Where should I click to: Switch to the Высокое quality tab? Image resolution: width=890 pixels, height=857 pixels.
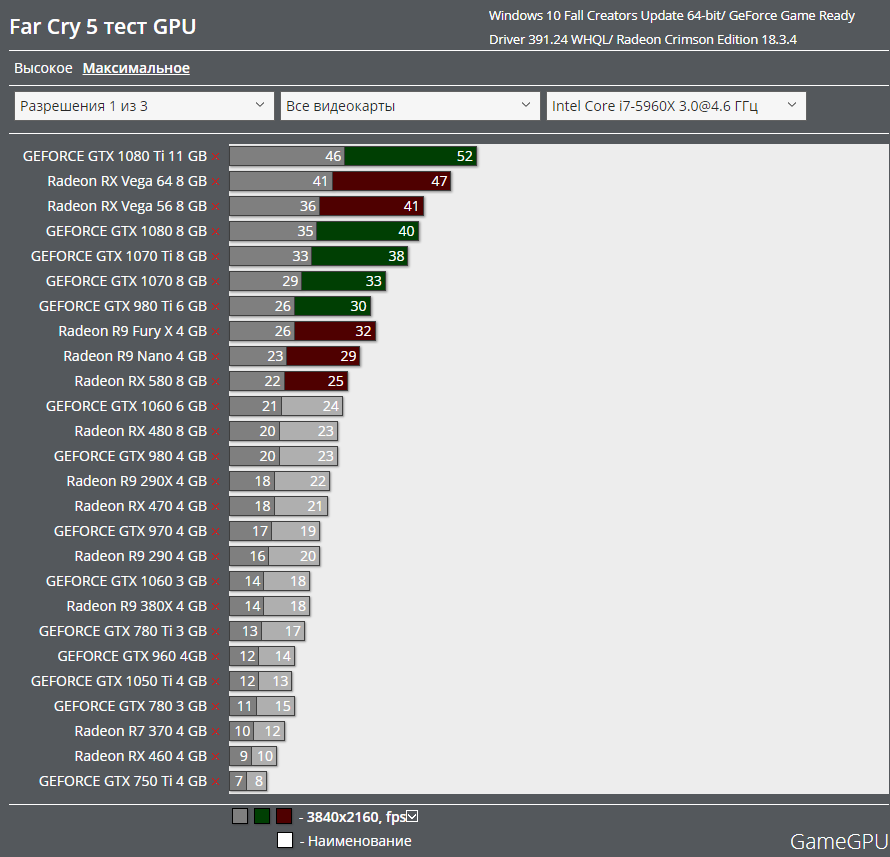pyautogui.click(x=43, y=68)
